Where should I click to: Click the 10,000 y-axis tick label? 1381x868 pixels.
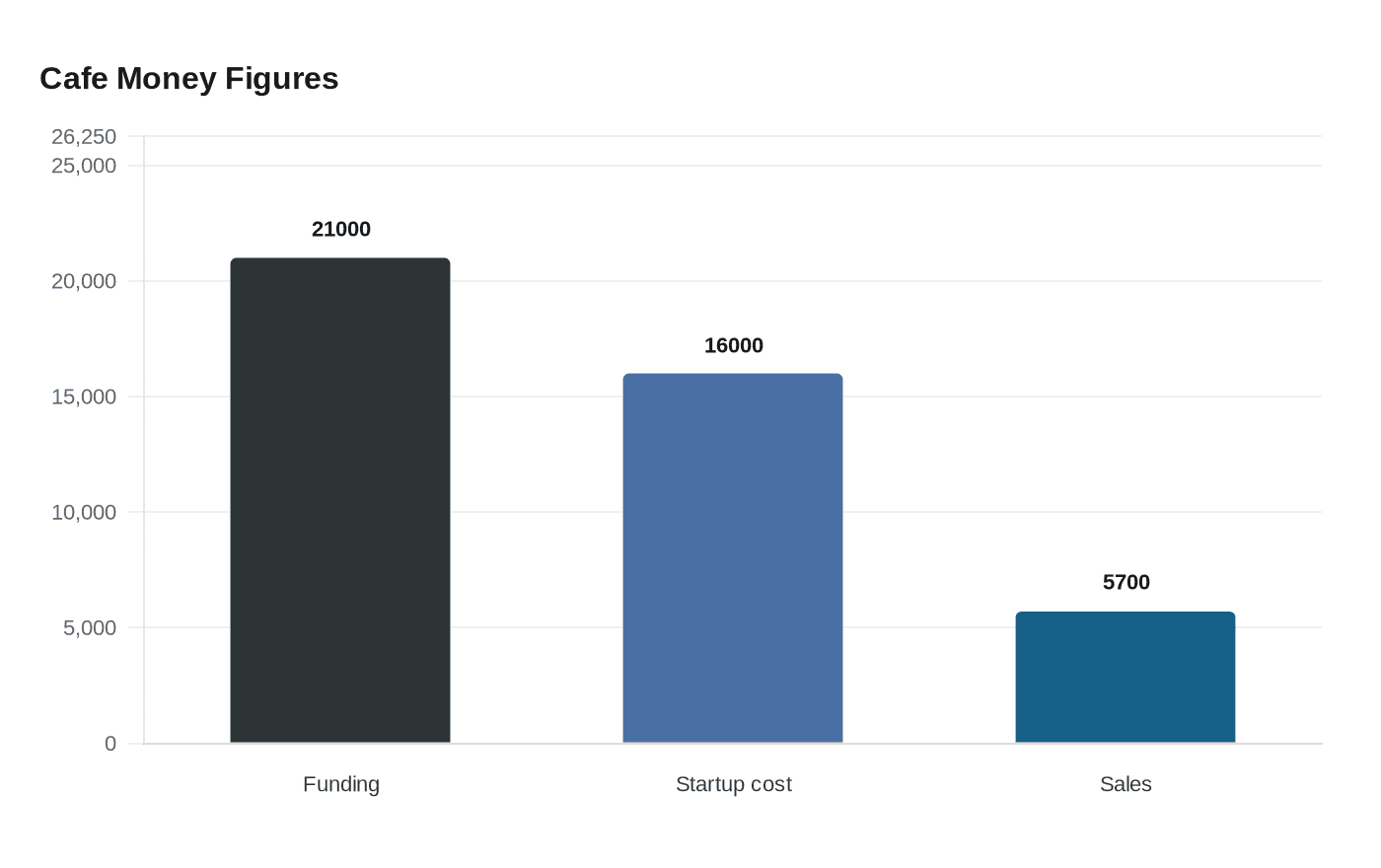(x=84, y=512)
